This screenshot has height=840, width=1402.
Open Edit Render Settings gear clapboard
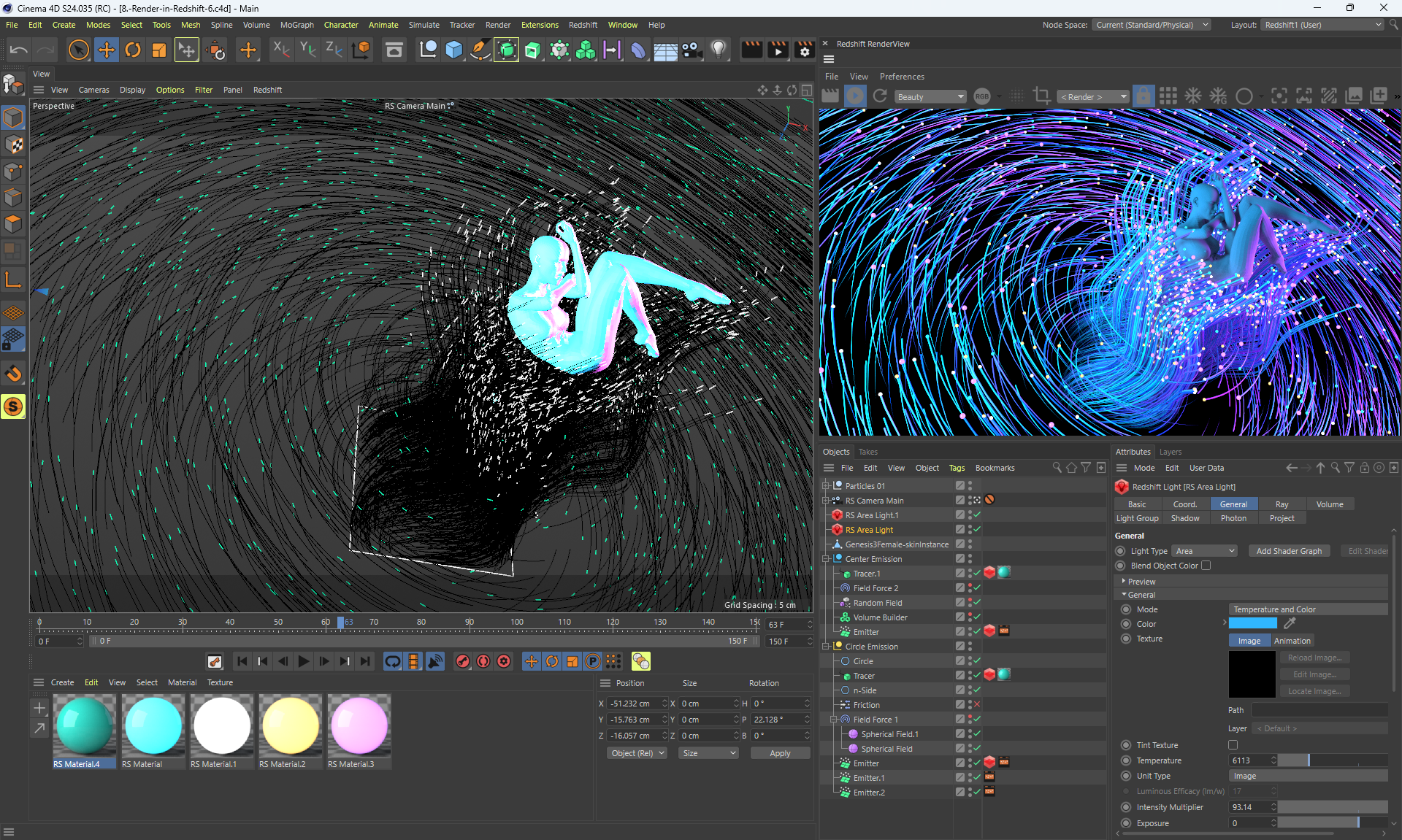(x=804, y=50)
